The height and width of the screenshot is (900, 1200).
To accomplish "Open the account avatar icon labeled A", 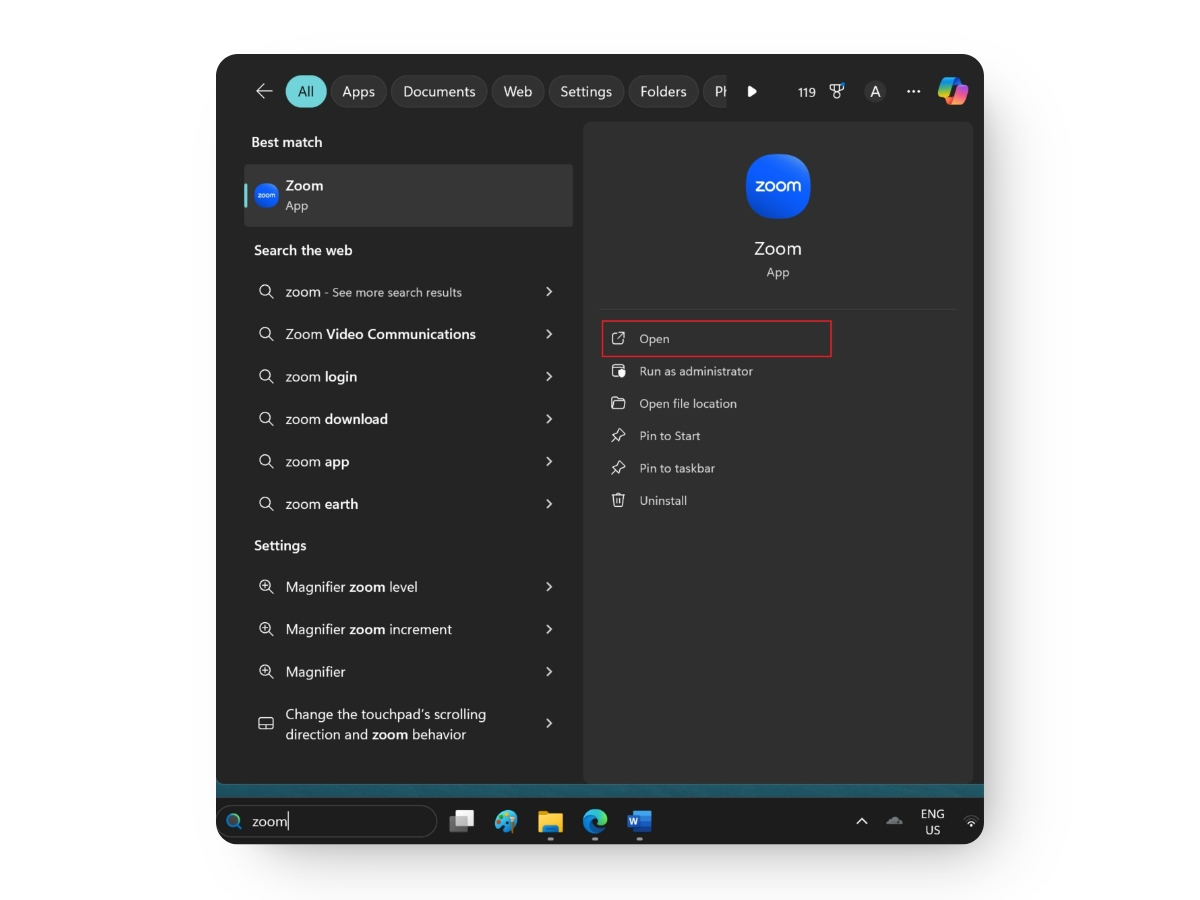I will coord(874,91).
